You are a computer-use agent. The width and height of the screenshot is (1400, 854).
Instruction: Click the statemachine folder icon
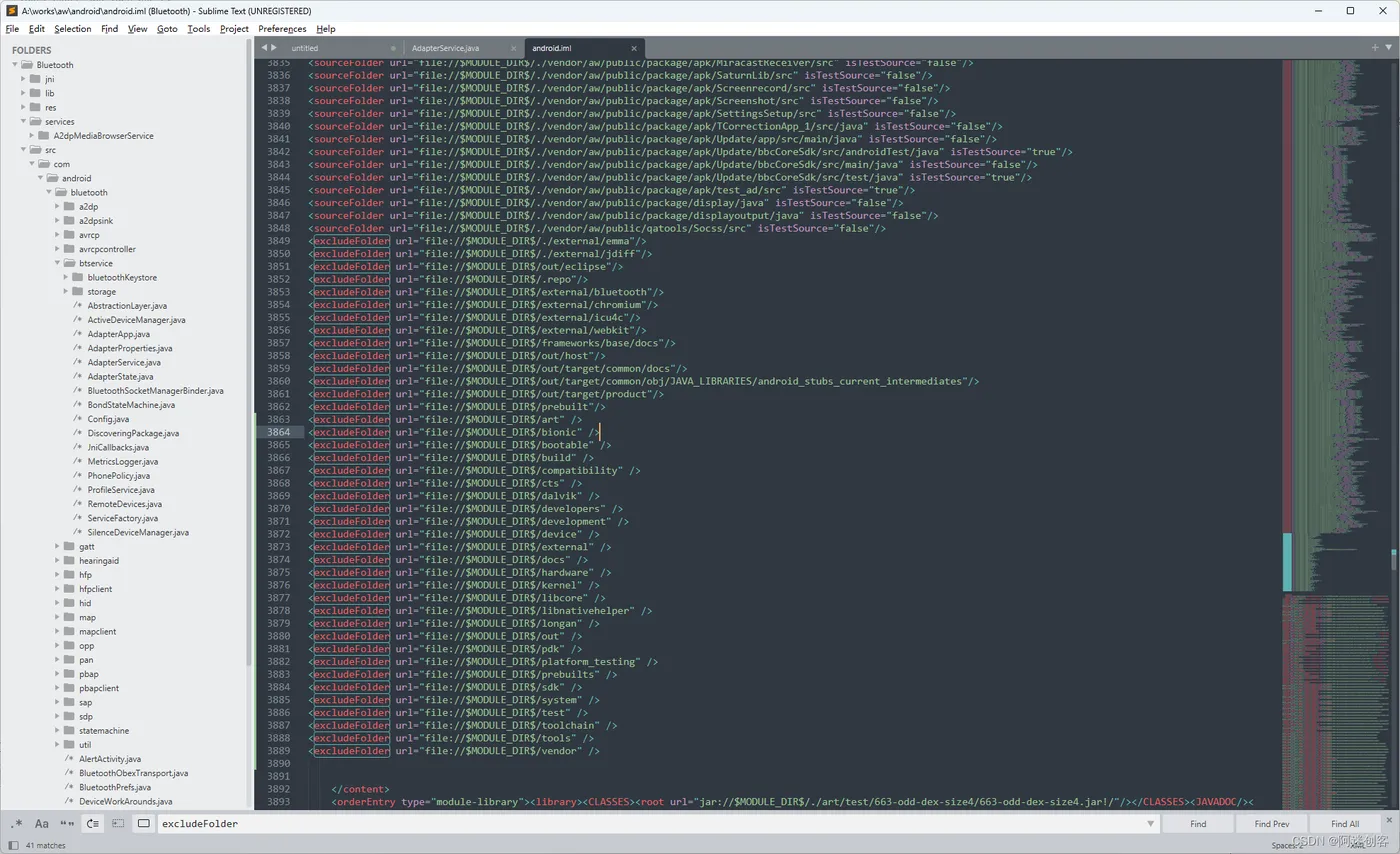[69, 730]
